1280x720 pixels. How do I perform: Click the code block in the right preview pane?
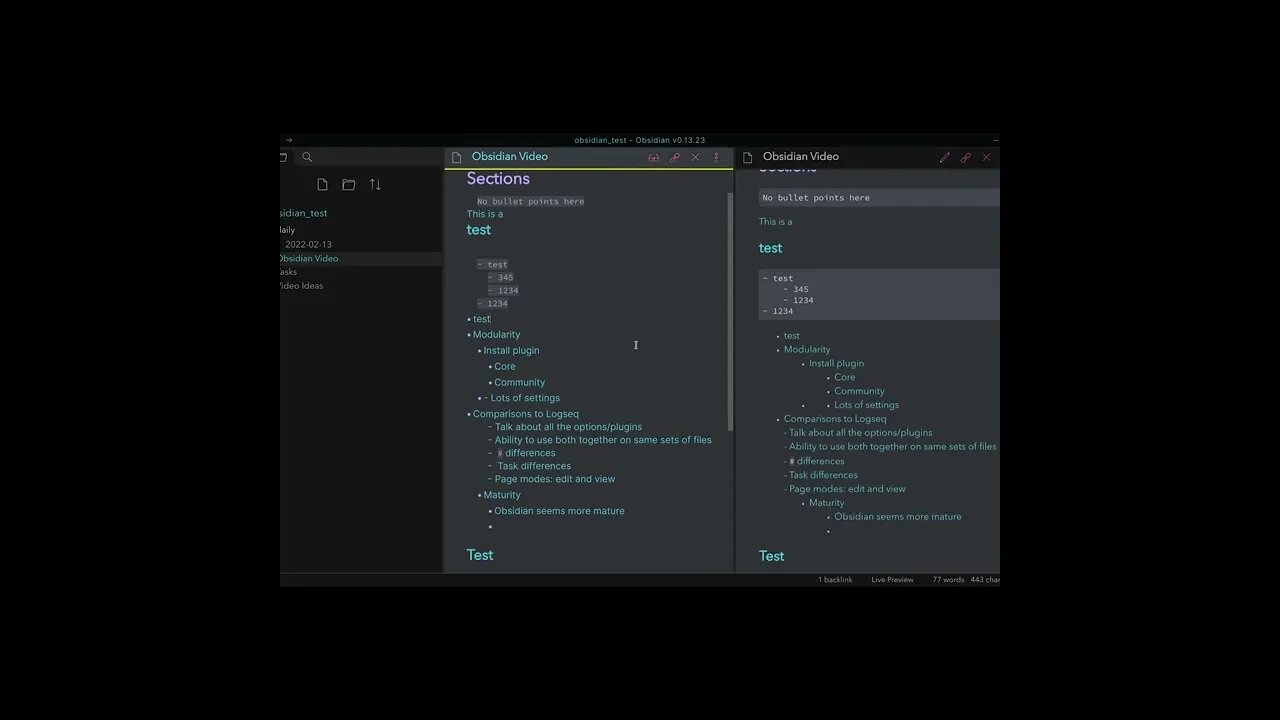[879, 295]
